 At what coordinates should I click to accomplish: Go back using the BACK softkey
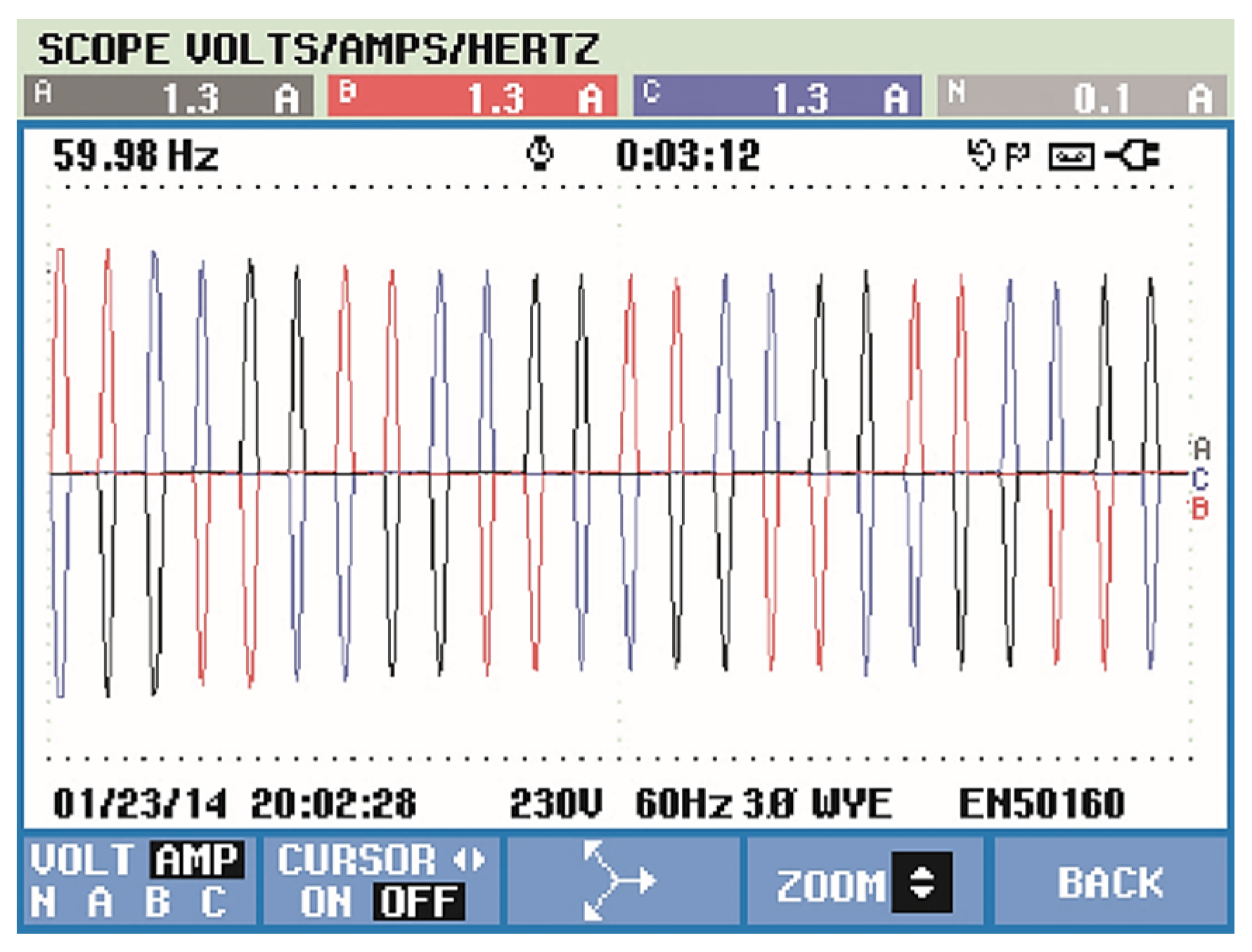click(1111, 883)
